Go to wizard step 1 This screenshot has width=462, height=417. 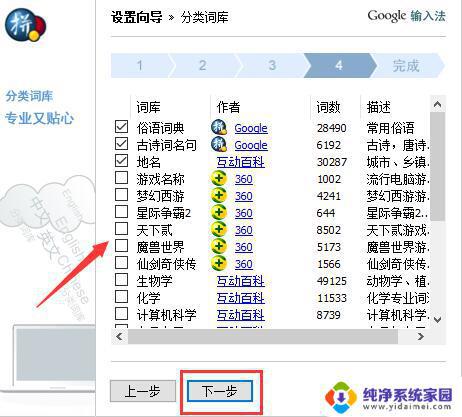click(x=140, y=65)
